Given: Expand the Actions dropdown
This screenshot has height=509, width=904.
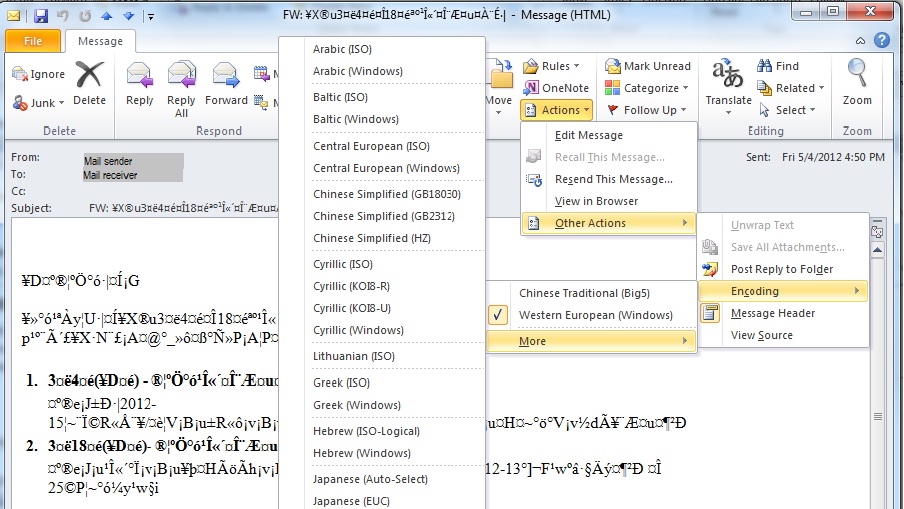Looking at the screenshot, I should 558,110.
